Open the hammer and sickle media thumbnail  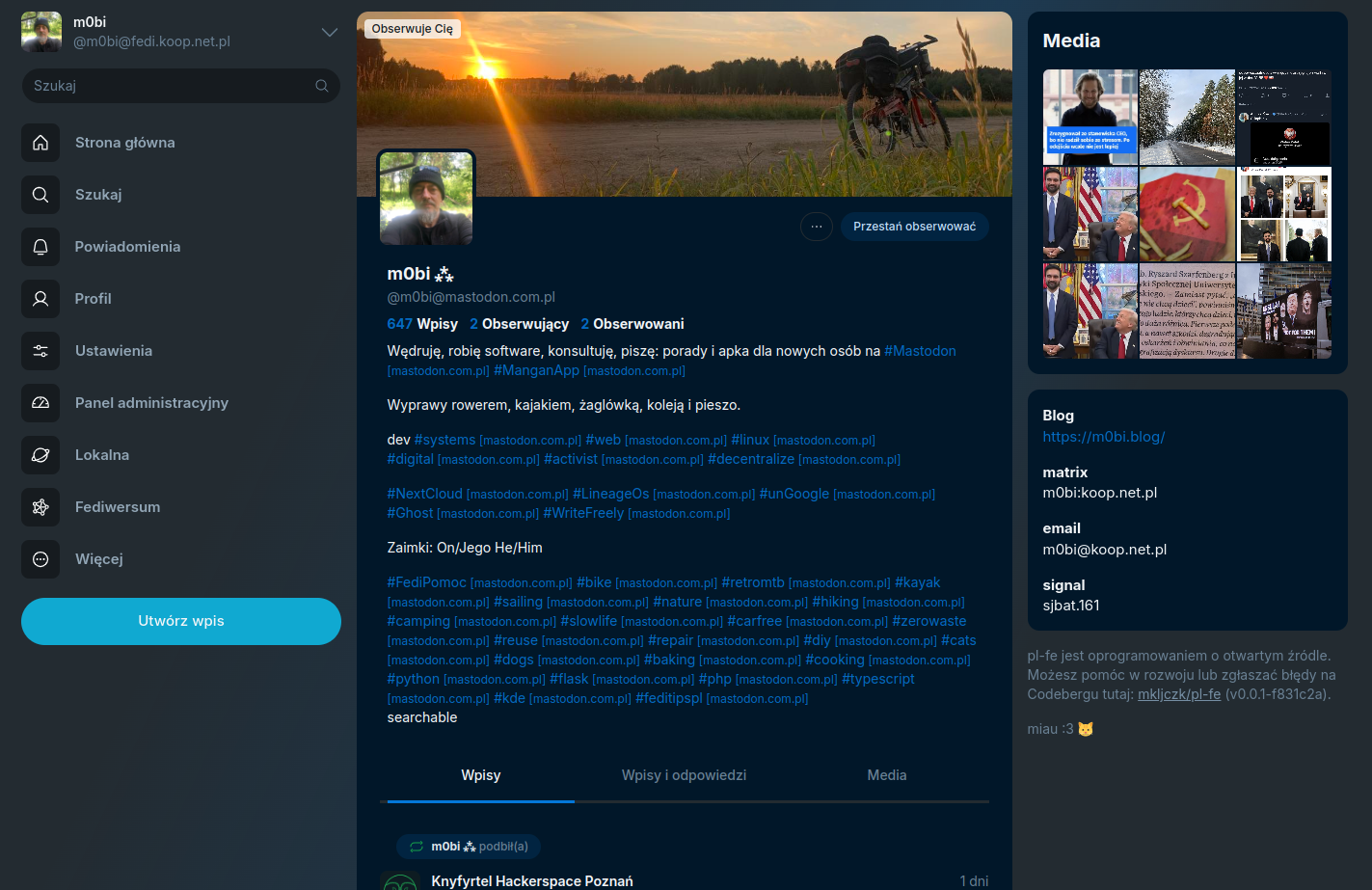pyautogui.click(x=1187, y=214)
